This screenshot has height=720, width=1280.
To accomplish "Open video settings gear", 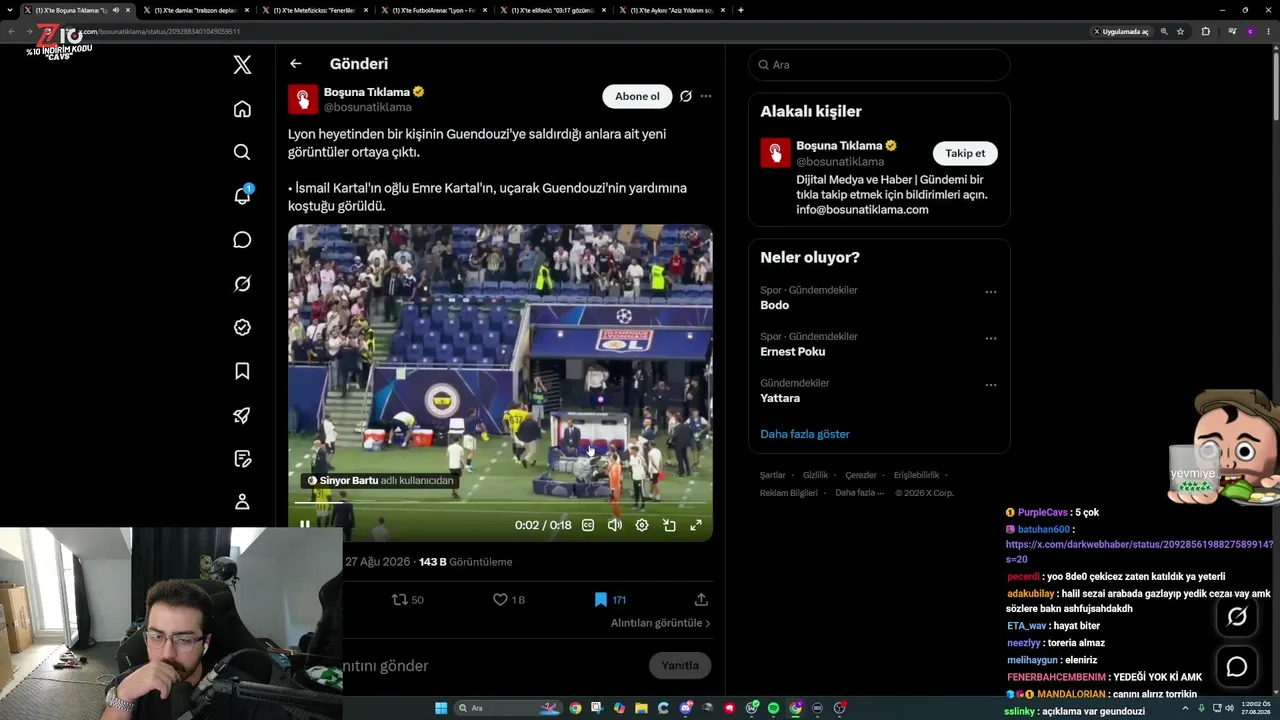I will coord(642,525).
